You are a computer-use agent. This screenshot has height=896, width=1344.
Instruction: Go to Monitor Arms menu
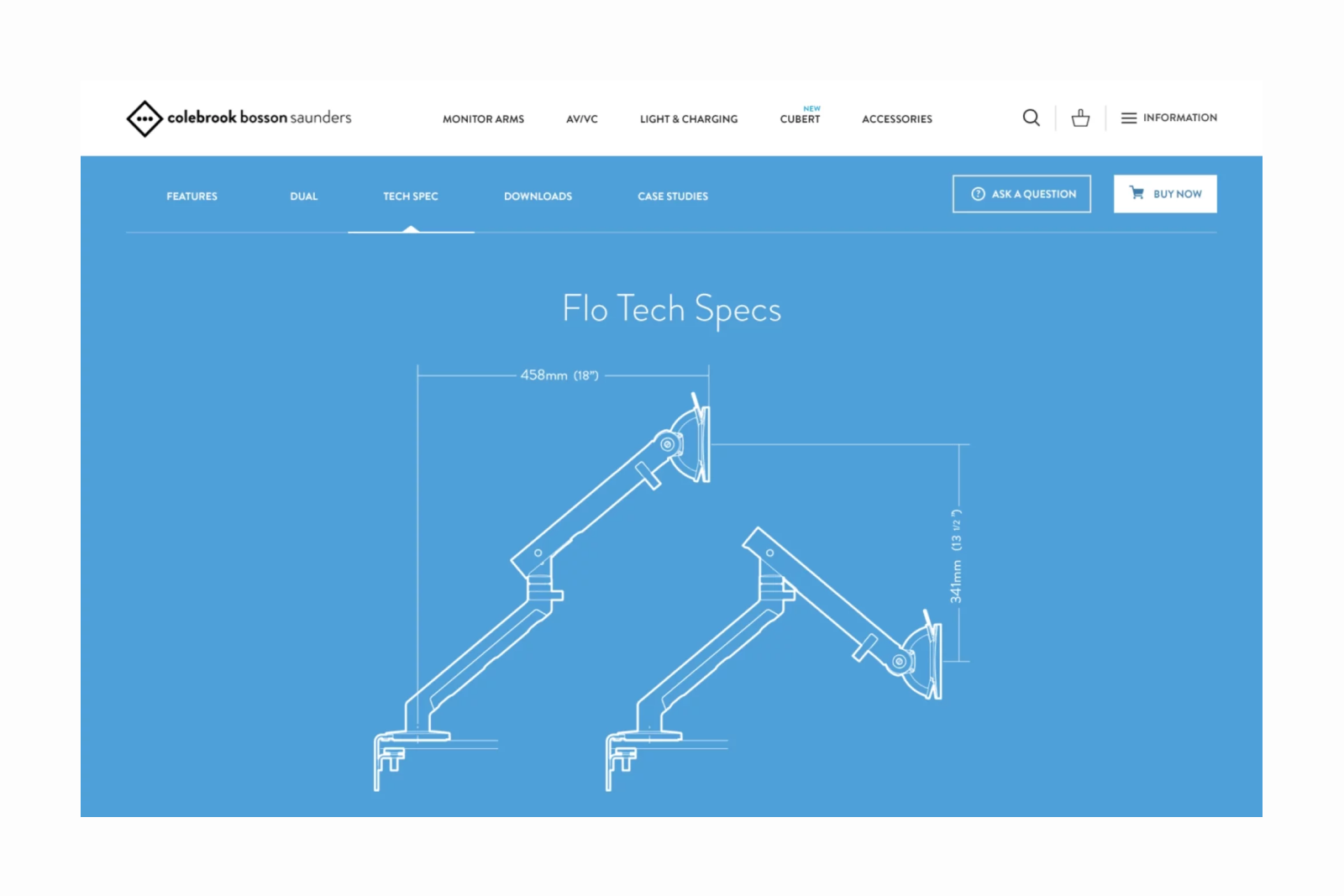pyautogui.click(x=483, y=119)
